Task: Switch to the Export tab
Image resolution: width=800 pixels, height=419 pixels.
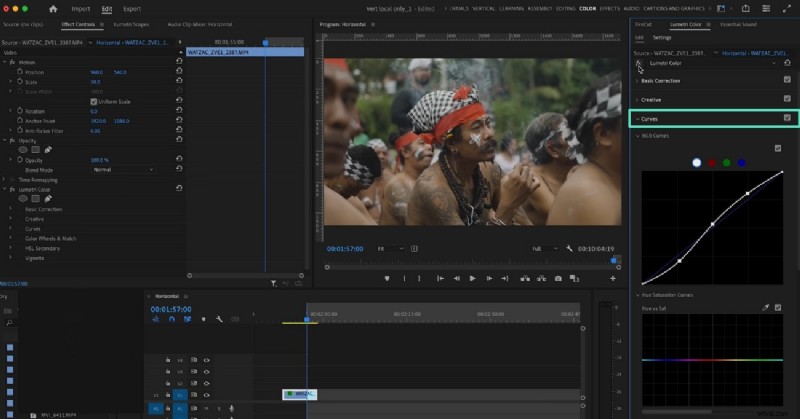Action: point(132,9)
